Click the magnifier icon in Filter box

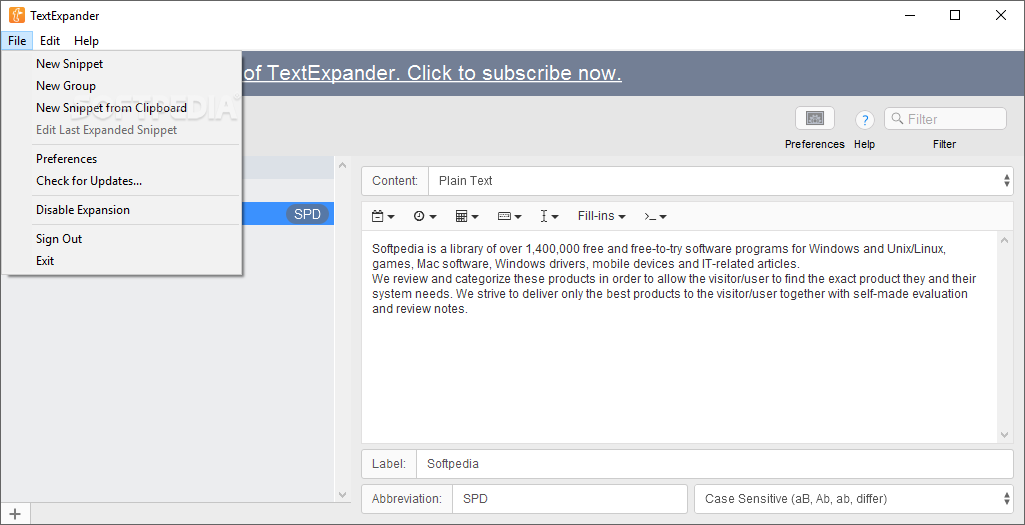[898, 119]
